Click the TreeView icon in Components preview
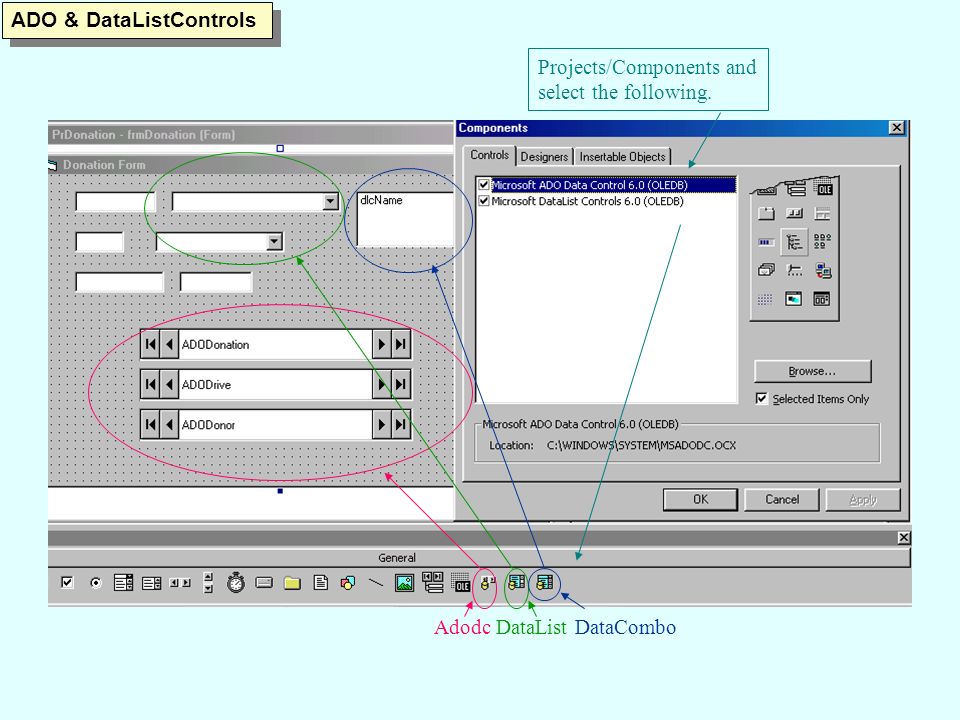 794,242
